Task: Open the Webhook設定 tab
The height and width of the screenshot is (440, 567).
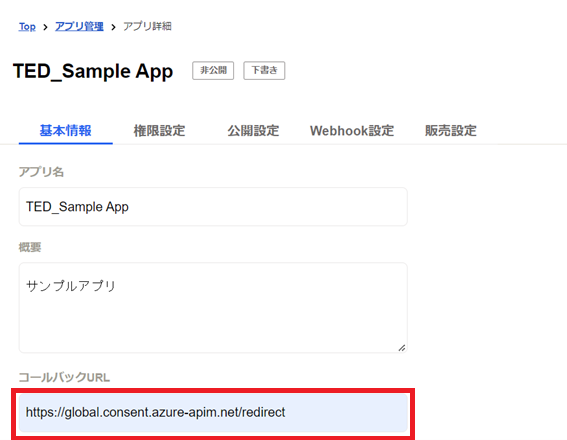Action: 352,131
